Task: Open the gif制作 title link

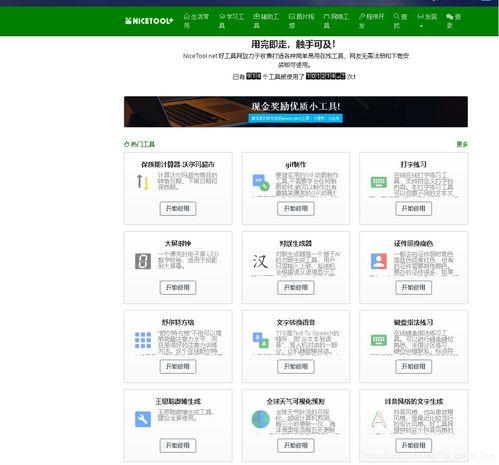Action: pos(296,164)
